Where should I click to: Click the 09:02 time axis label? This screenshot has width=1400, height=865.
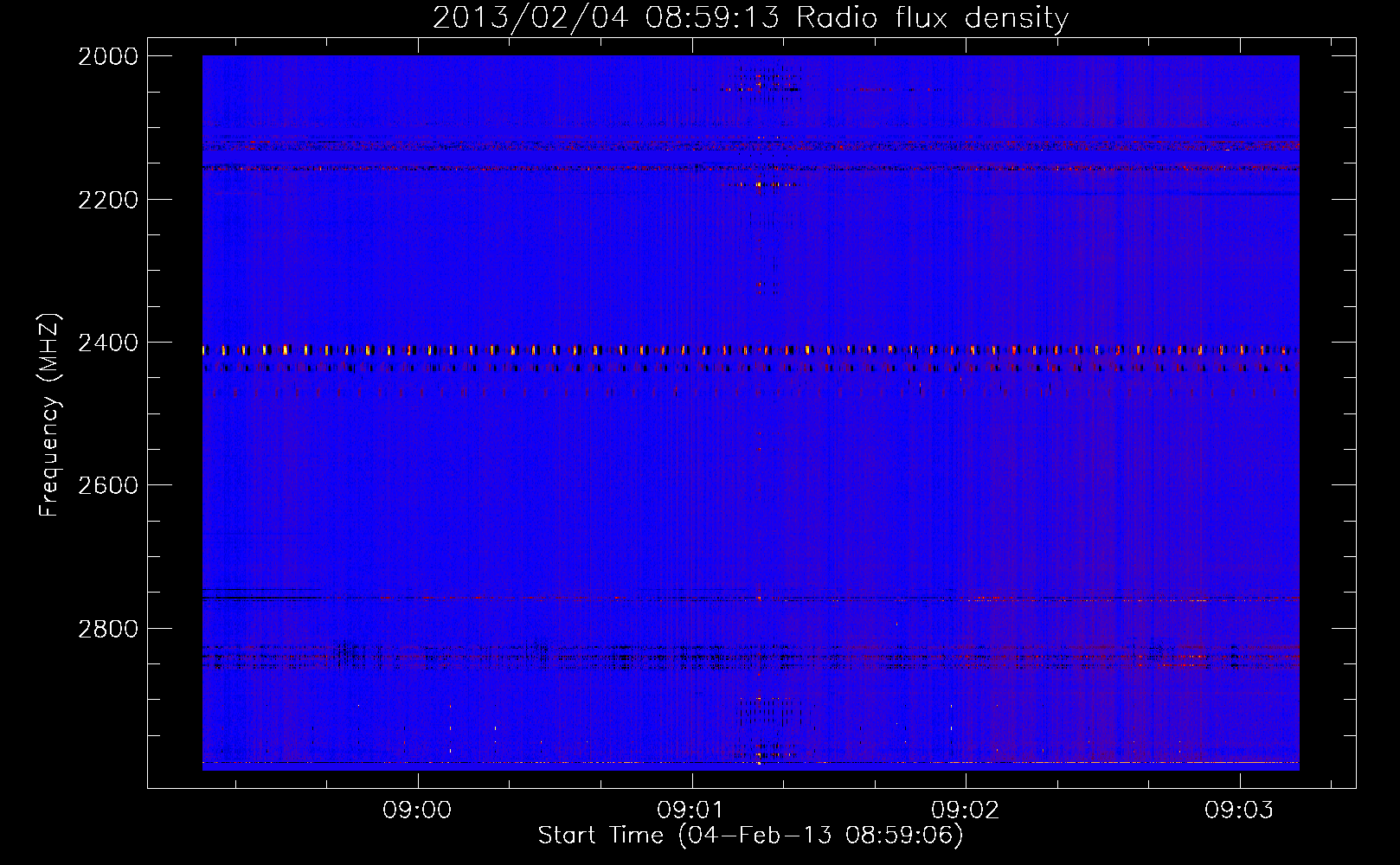click(x=965, y=810)
